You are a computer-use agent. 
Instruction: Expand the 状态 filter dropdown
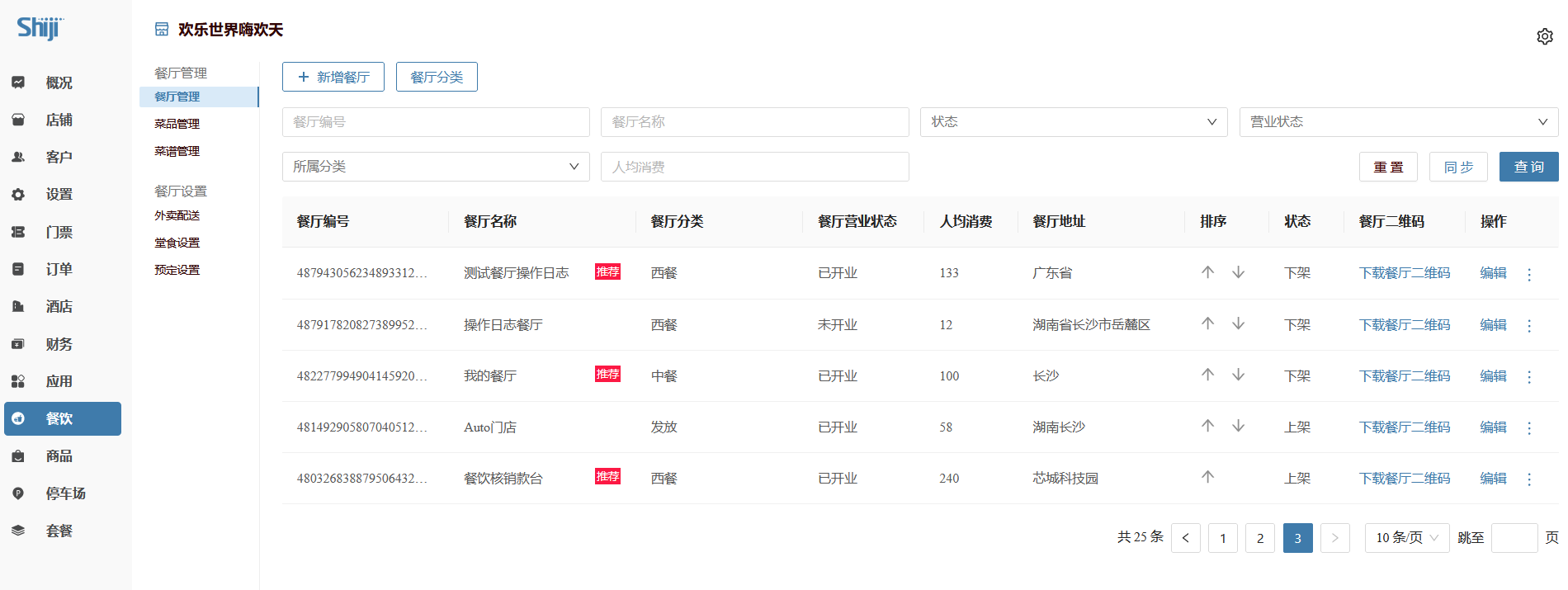(x=1073, y=122)
